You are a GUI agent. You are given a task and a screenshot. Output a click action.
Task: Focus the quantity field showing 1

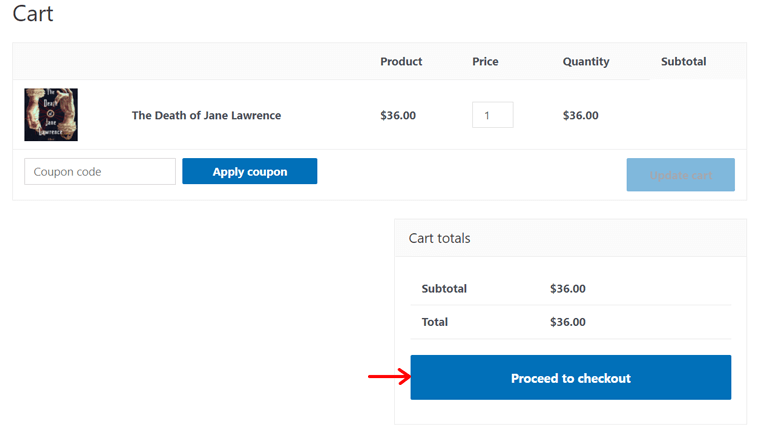tap(492, 115)
